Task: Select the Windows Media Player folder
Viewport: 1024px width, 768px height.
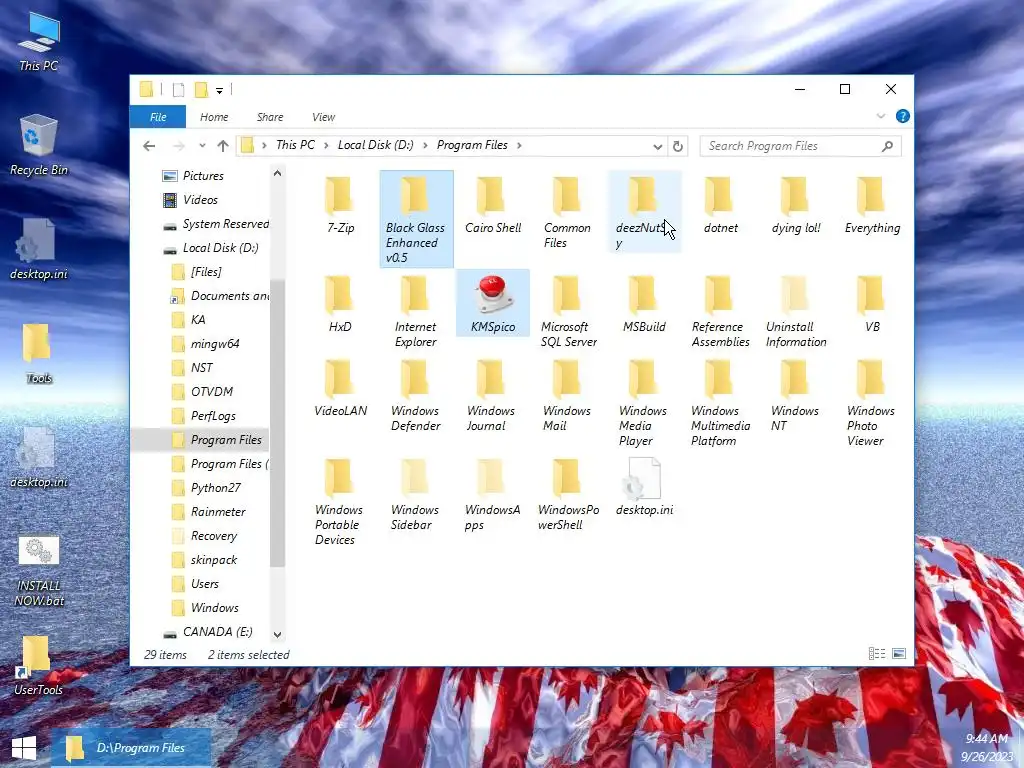Action: pyautogui.click(x=643, y=402)
